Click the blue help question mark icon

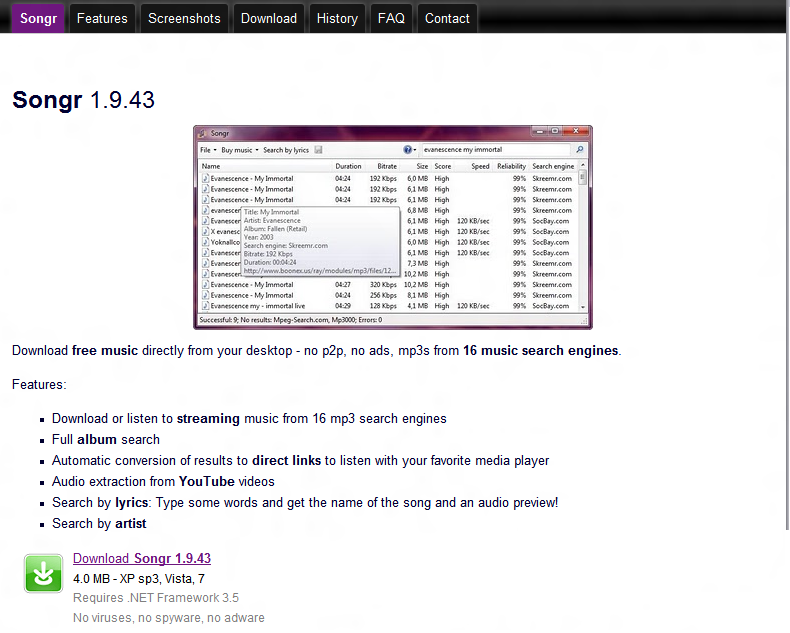coord(407,150)
